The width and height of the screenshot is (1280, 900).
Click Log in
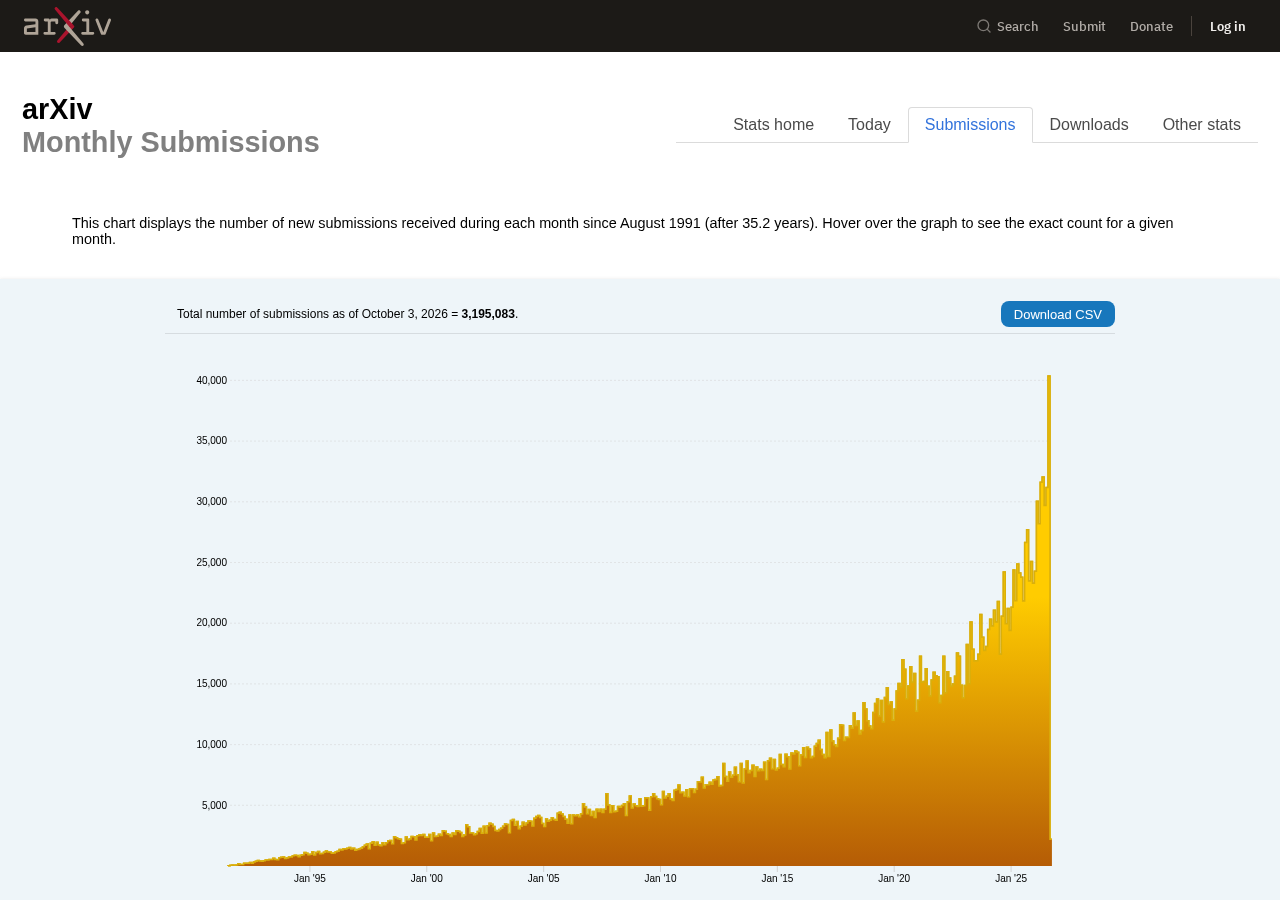tap(1227, 26)
